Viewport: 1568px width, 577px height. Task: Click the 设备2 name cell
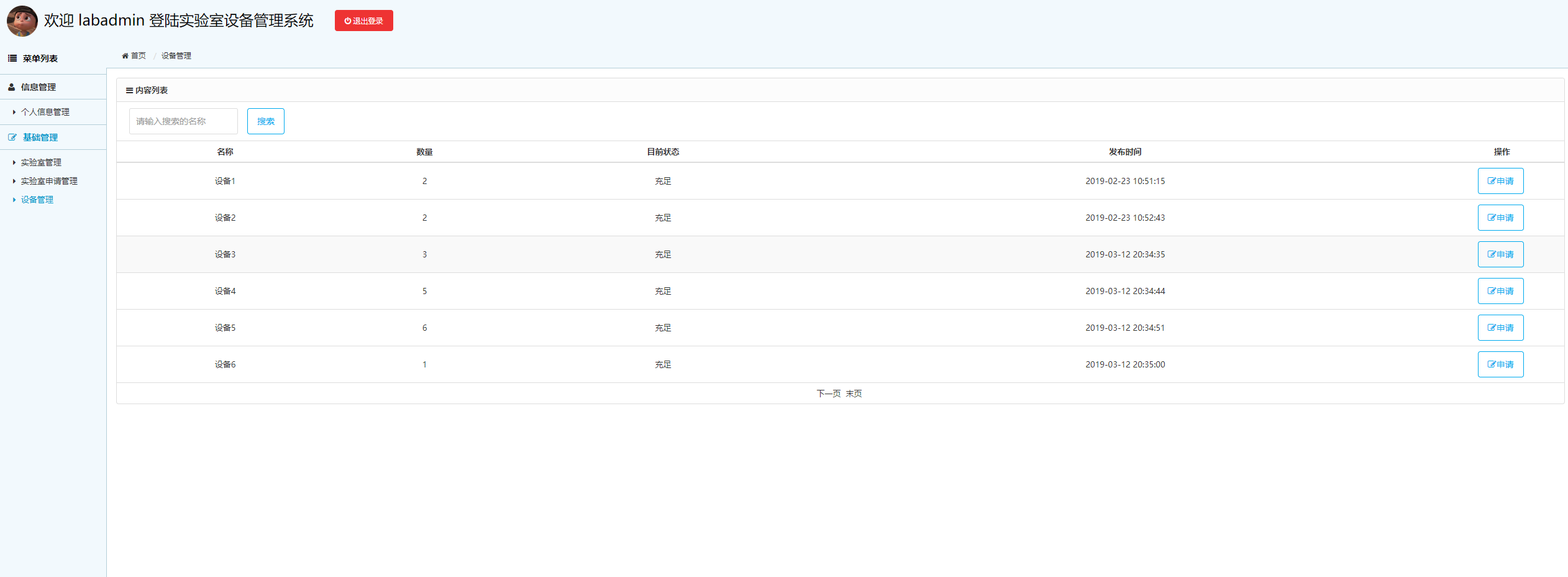(x=225, y=218)
